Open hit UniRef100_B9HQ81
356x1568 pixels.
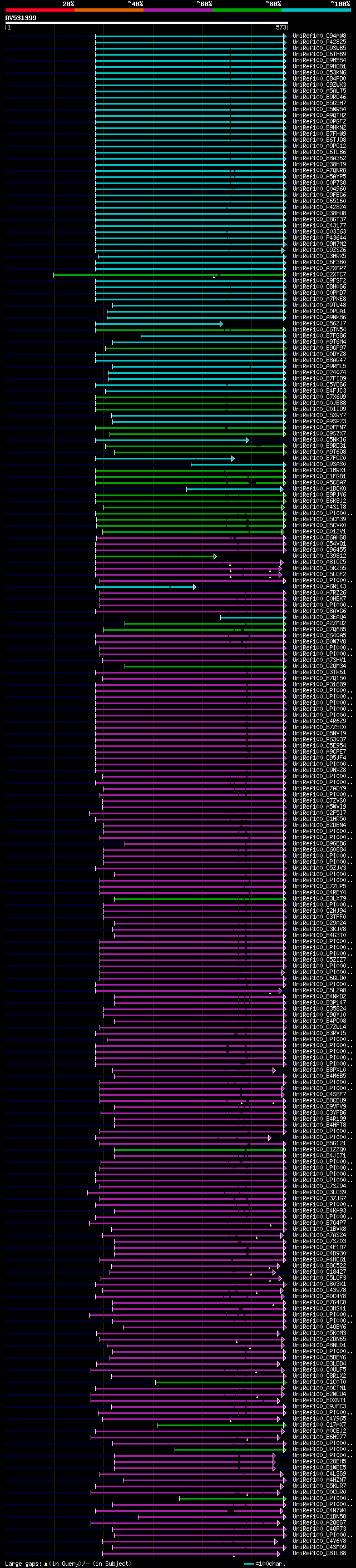tap(319, 66)
